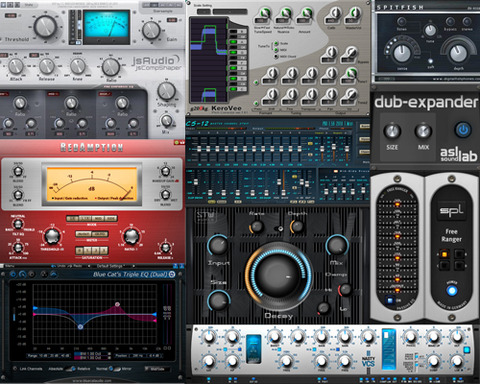The width and height of the screenshot is (480, 384).
Task: Click the Makeup Gain knob in RedAmption
Action: (x=165, y=171)
